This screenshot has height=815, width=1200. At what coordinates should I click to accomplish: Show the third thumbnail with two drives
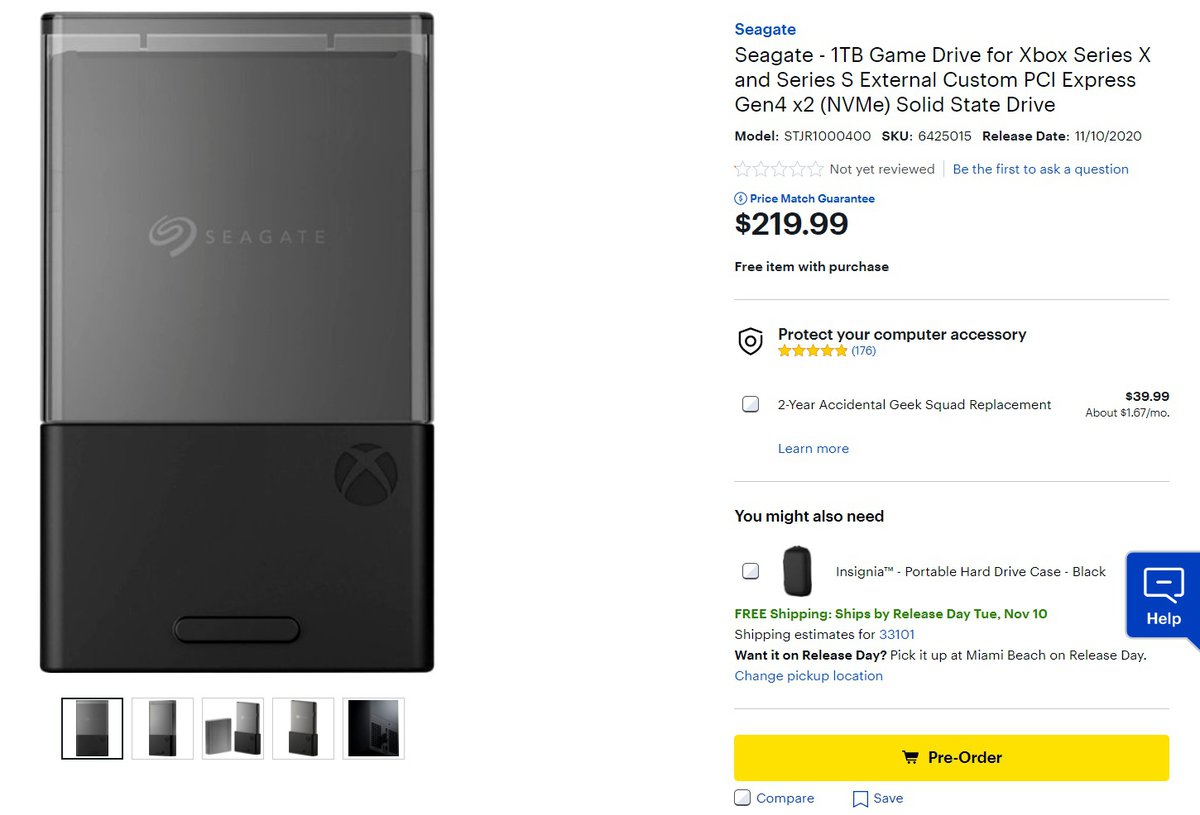tap(233, 728)
